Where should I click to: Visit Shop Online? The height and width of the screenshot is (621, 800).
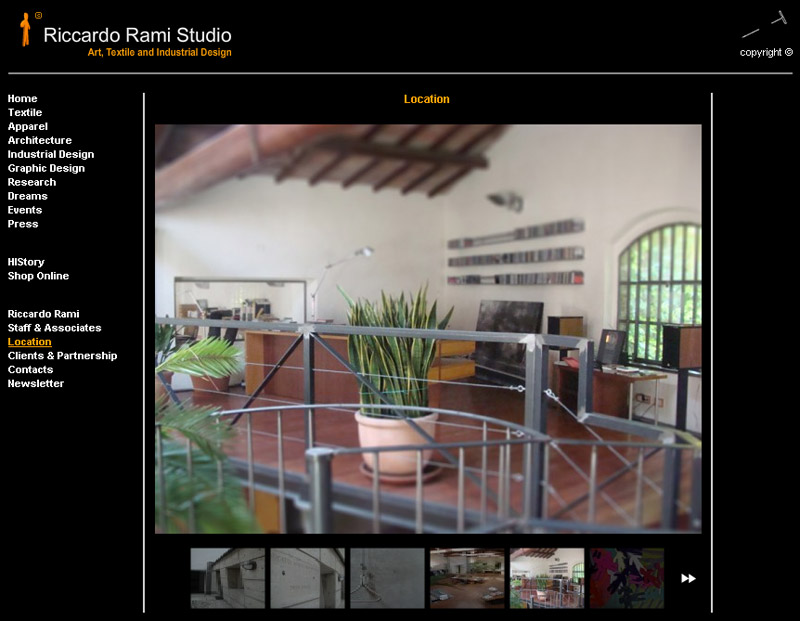click(38, 276)
